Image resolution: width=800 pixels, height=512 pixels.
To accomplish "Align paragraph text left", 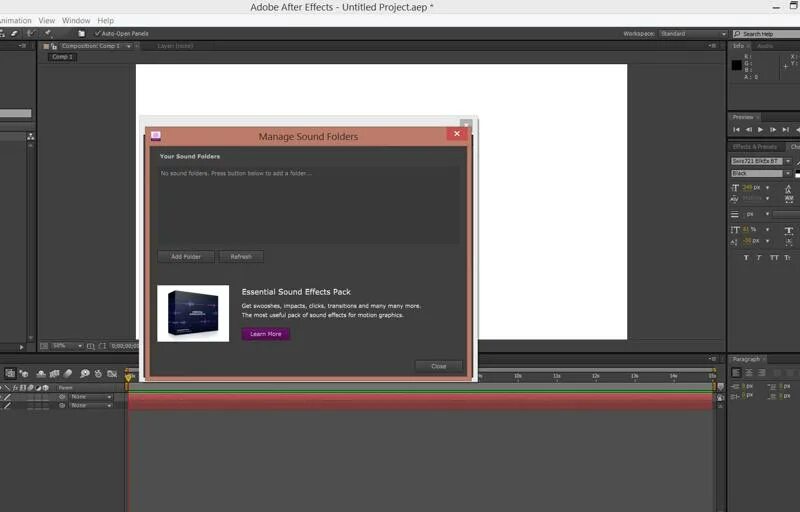I will 736,373.
